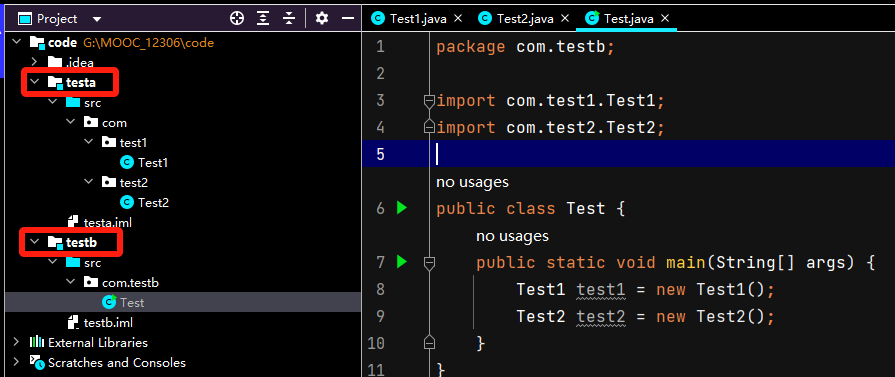Collapse the code project root node

click(x=17, y=42)
